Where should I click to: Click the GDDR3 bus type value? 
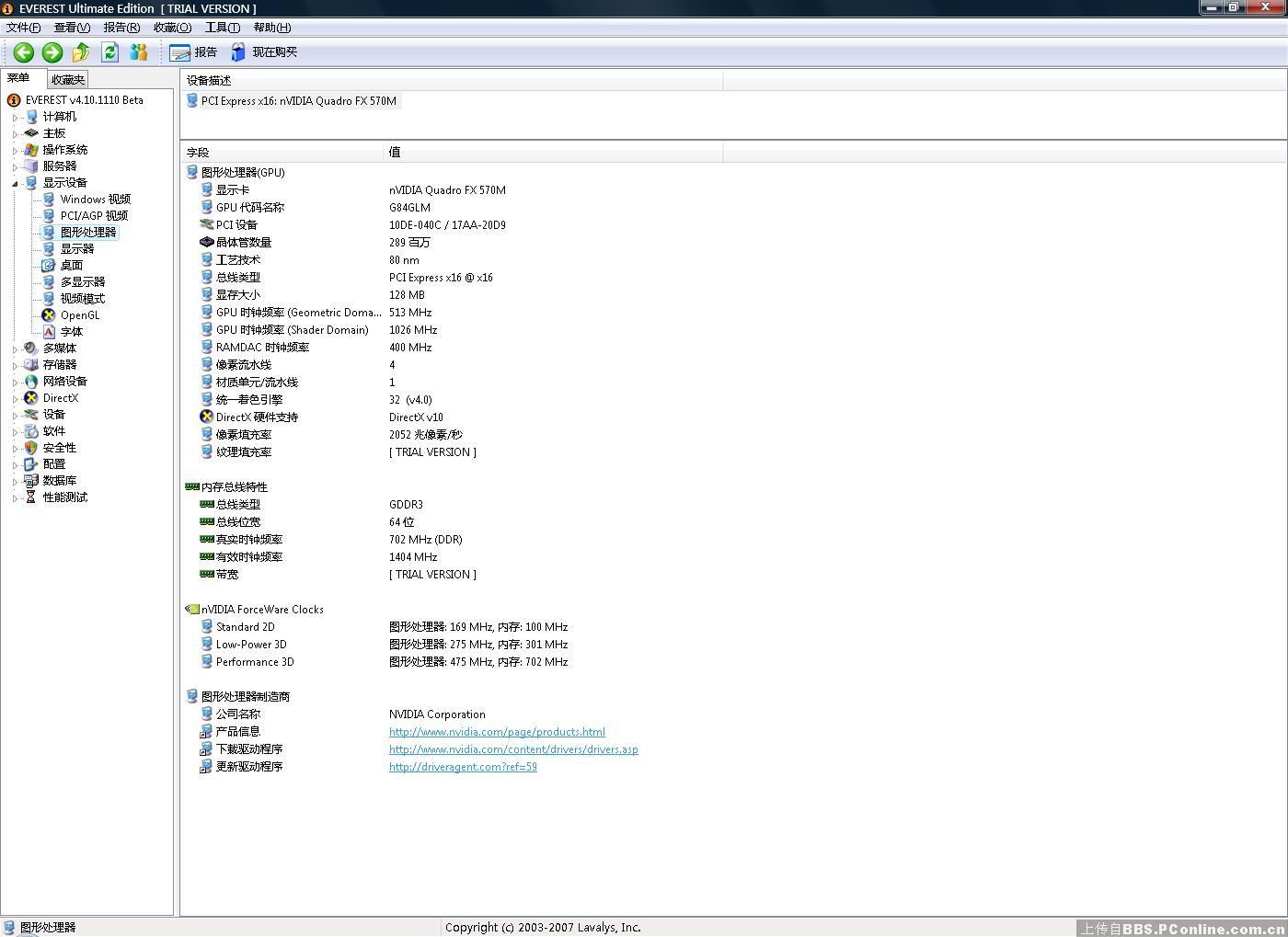tap(406, 505)
